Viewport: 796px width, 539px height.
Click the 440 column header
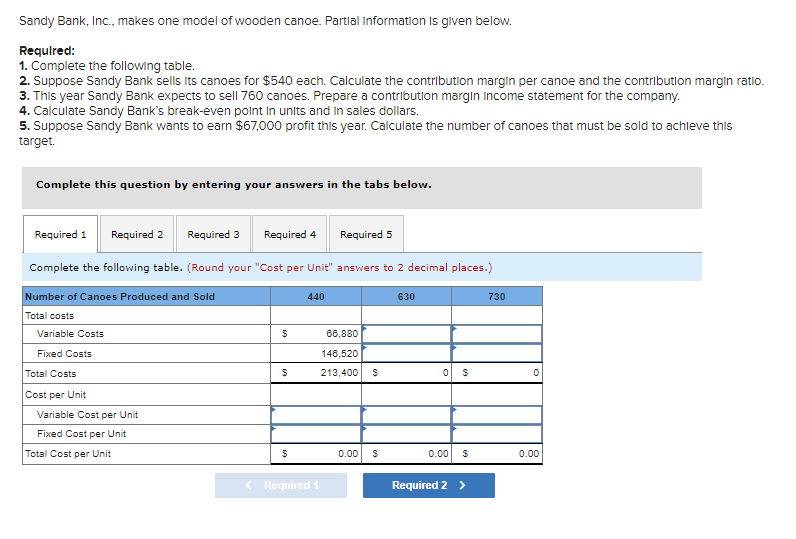click(316, 296)
